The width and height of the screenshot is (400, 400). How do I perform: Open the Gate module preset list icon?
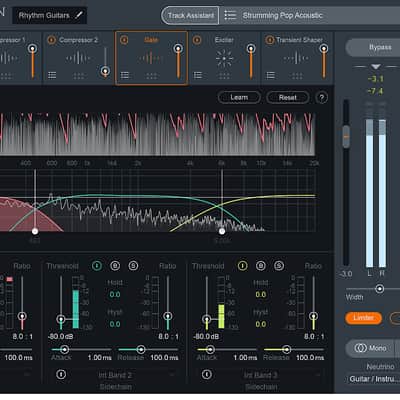point(125,75)
